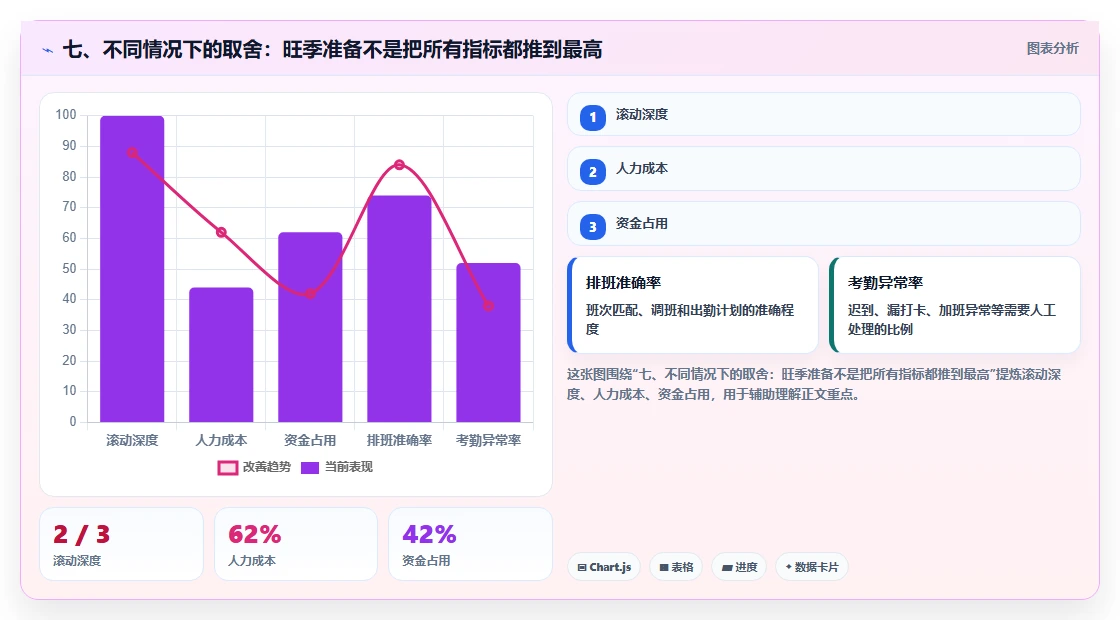1120x620 pixels.
Task: Toggle the 当前表现 legend swatch
Action: (x=309, y=468)
